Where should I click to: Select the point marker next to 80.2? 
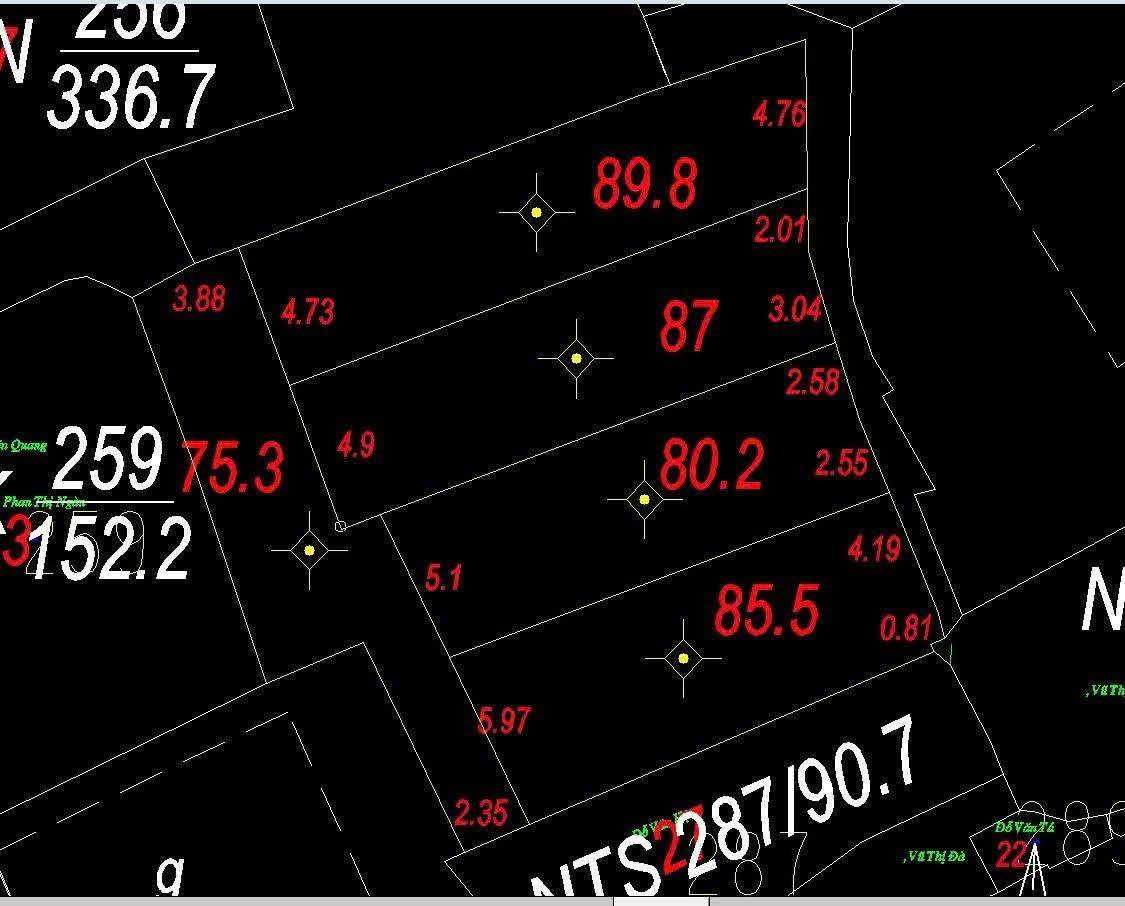click(644, 499)
